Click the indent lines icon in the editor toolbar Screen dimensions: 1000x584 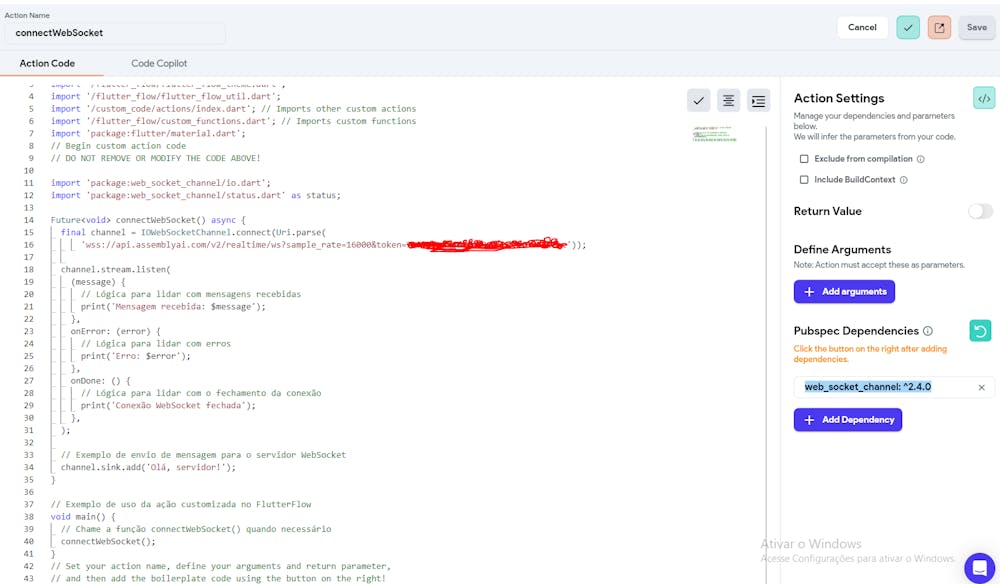pyautogui.click(x=759, y=100)
